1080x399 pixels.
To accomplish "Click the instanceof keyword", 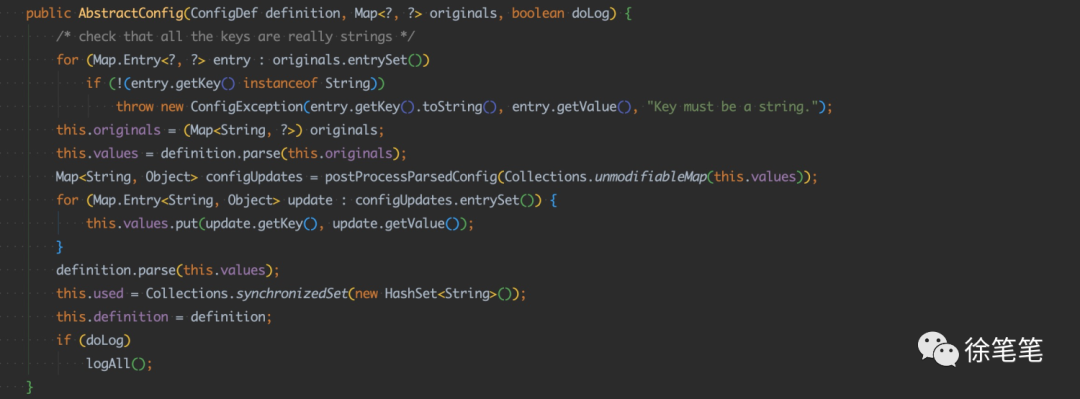I will 280,83.
